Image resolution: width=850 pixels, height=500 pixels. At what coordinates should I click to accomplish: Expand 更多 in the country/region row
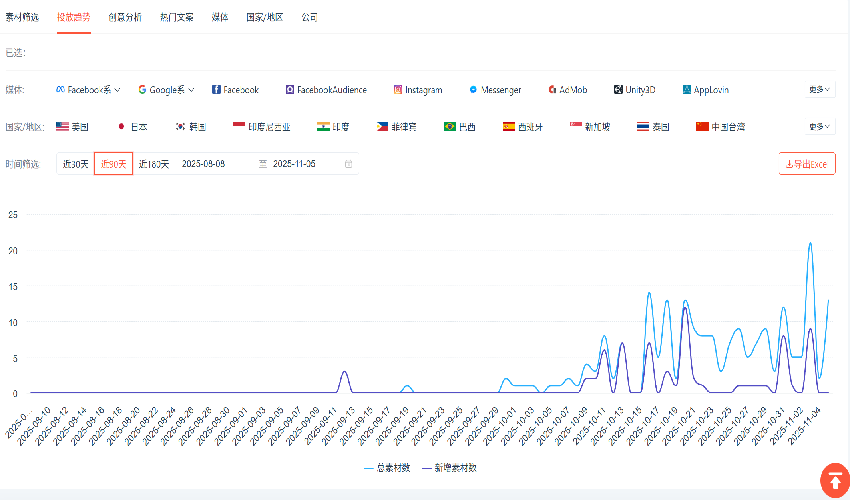819,127
